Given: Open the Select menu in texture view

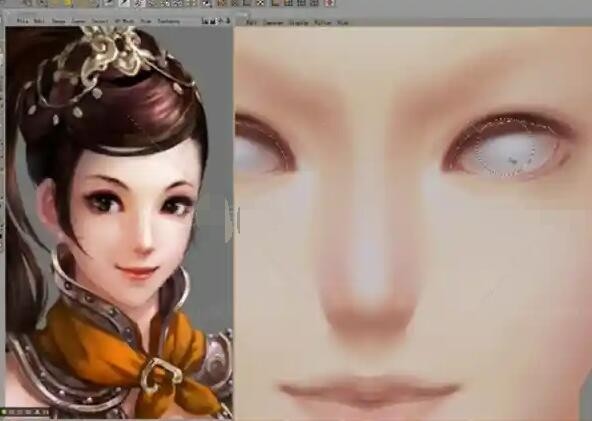Looking at the screenshot, I should click(x=100, y=21).
